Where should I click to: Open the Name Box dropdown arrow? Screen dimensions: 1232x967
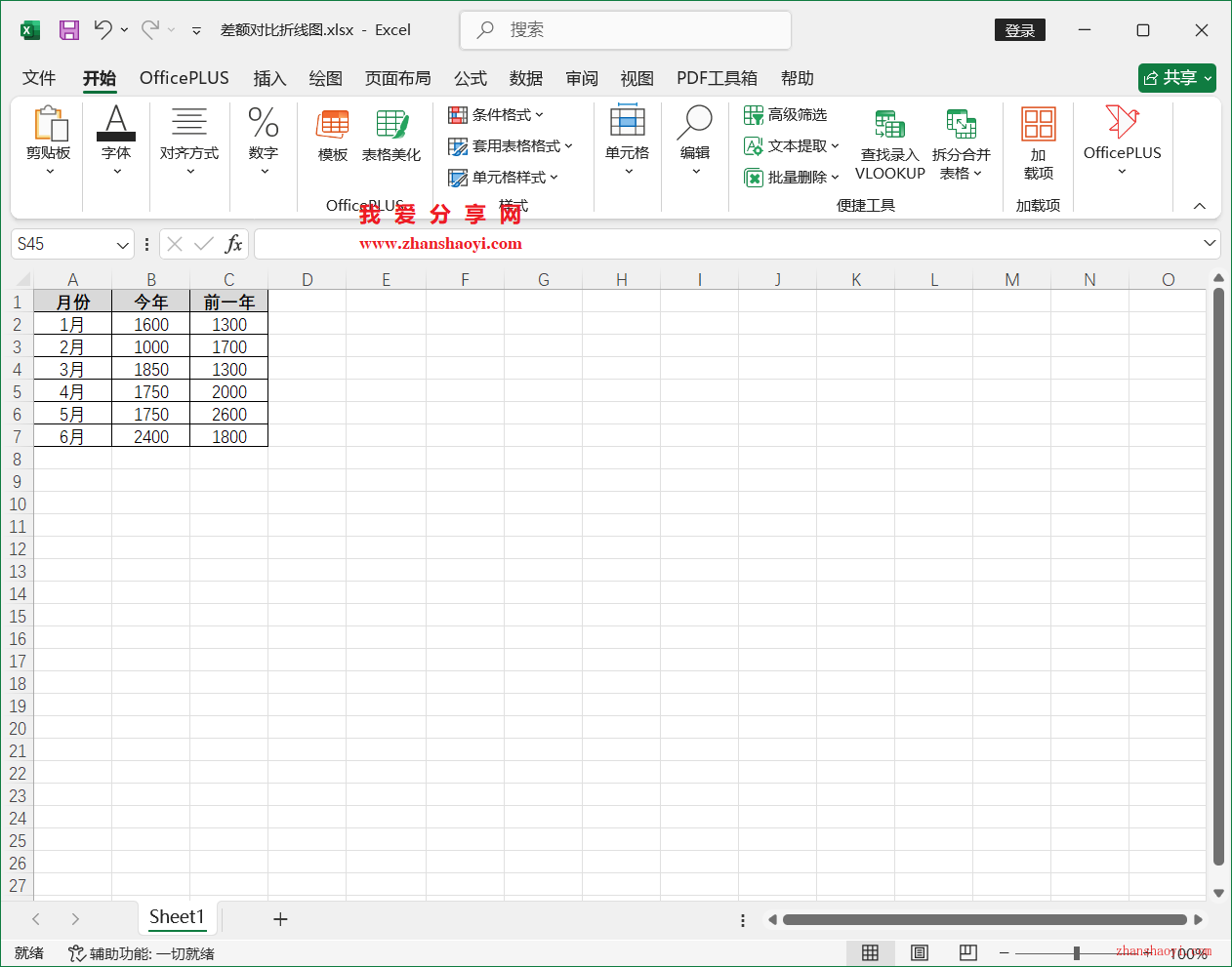coord(123,244)
